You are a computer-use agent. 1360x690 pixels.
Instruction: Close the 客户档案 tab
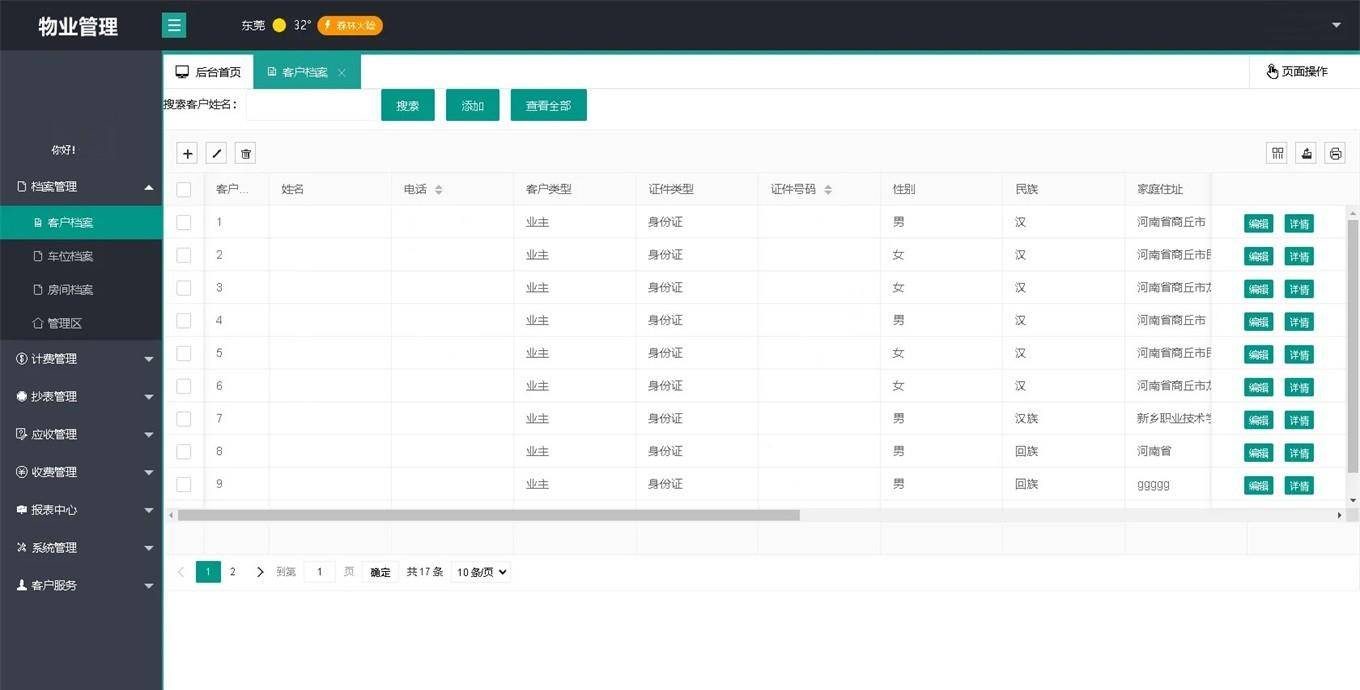(342, 73)
